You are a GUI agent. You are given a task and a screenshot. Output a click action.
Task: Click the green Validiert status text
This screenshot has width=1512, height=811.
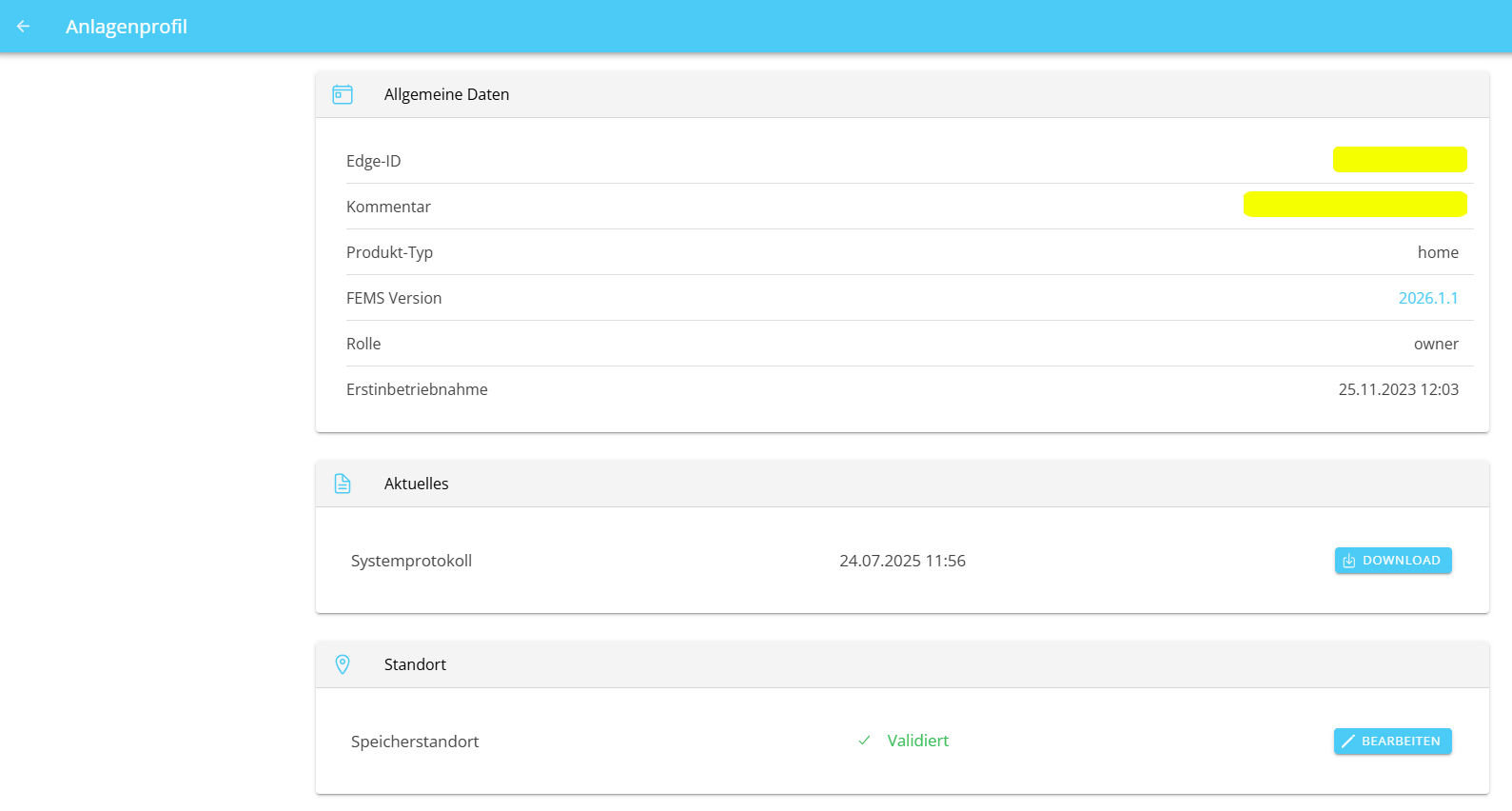pyautogui.click(x=917, y=741)
